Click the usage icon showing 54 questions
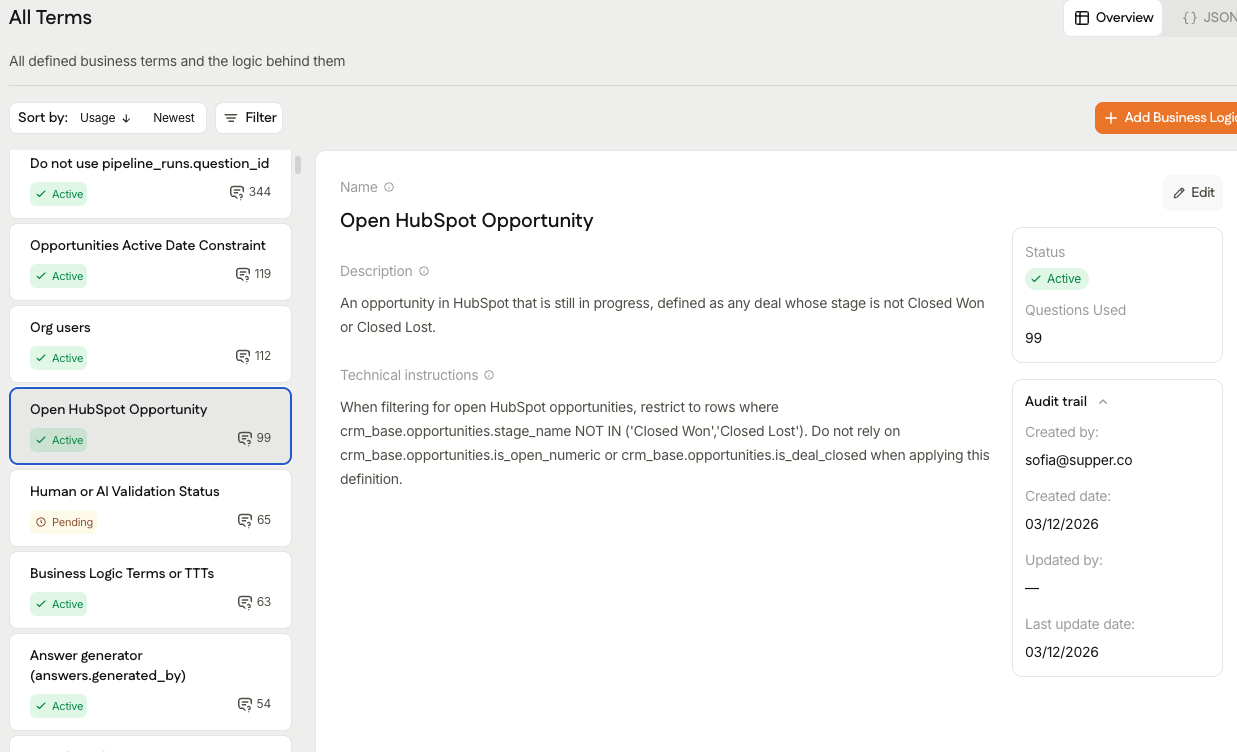 click(x=245, y=704)
